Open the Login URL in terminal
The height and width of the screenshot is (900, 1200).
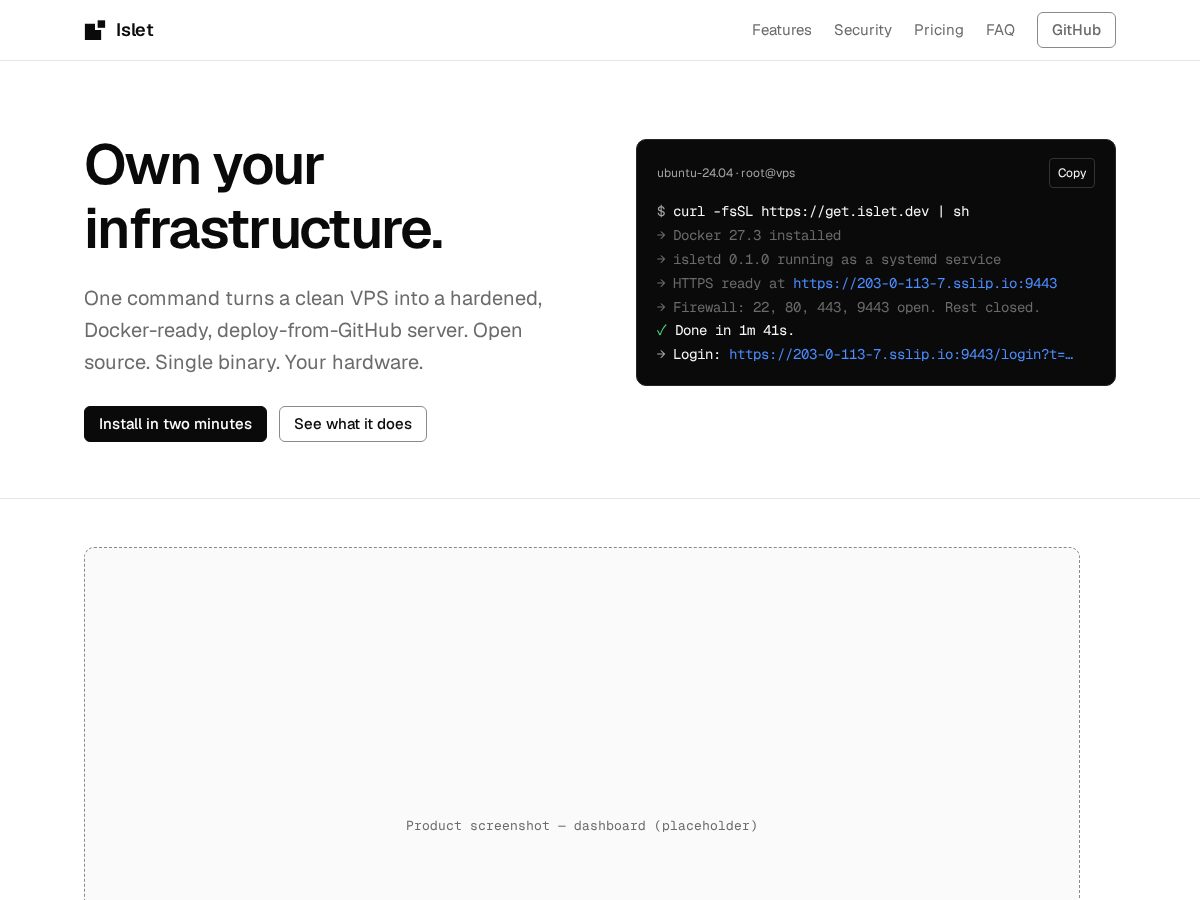pyautogui.click(x=901, y=354)
